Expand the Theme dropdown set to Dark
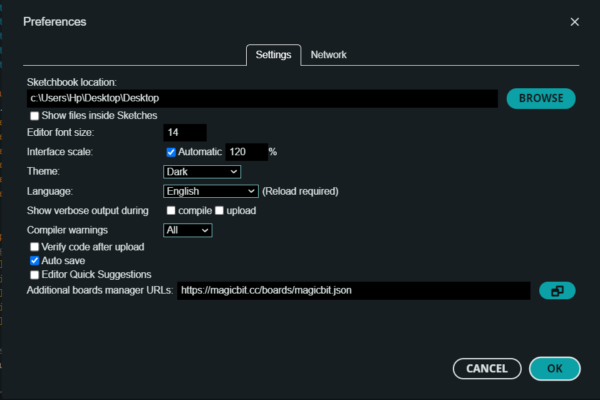 pyautogui.click(x=202, y=172)
